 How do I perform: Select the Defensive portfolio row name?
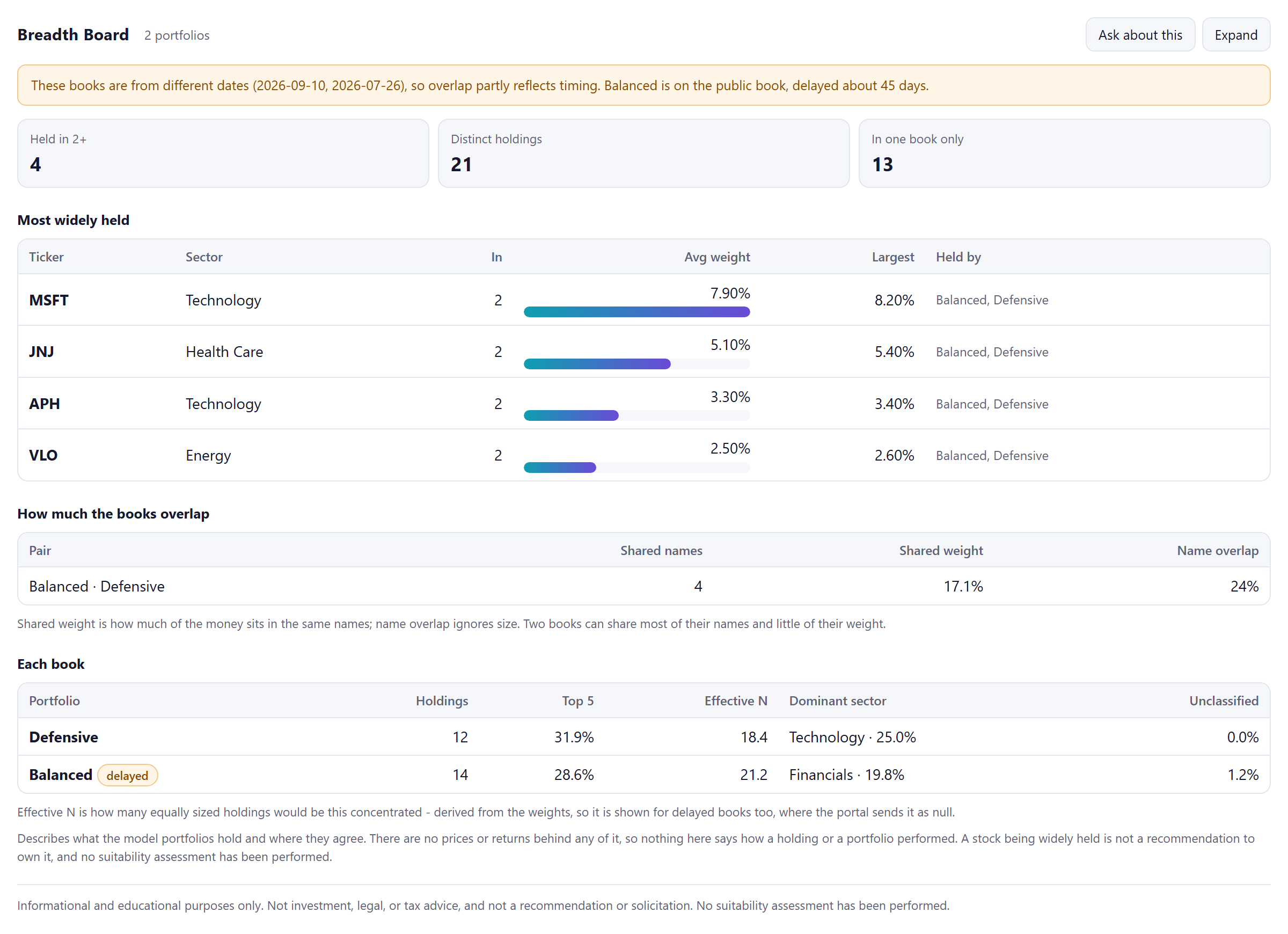click(64, 737)
